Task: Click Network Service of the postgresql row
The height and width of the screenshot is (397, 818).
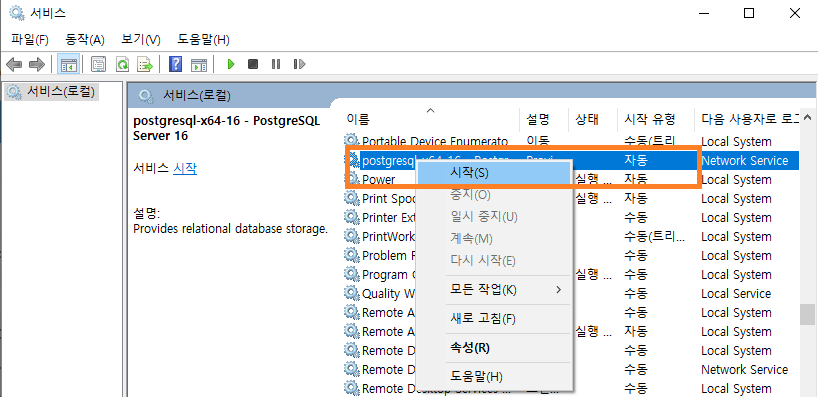Action: click(x=744, y=160)
